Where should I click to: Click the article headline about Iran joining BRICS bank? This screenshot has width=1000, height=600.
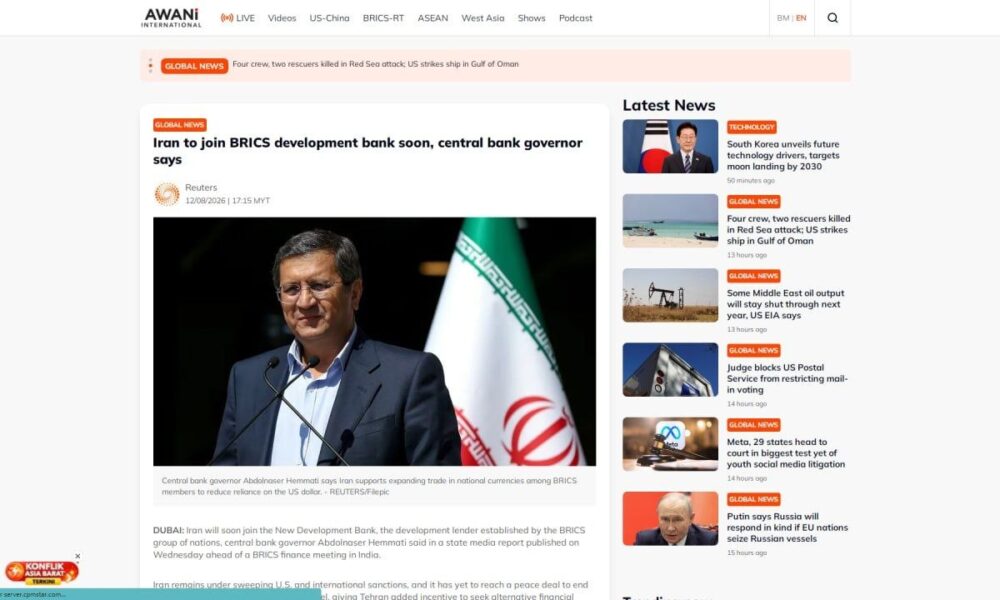pyautogui.click(x=367, y=151)
